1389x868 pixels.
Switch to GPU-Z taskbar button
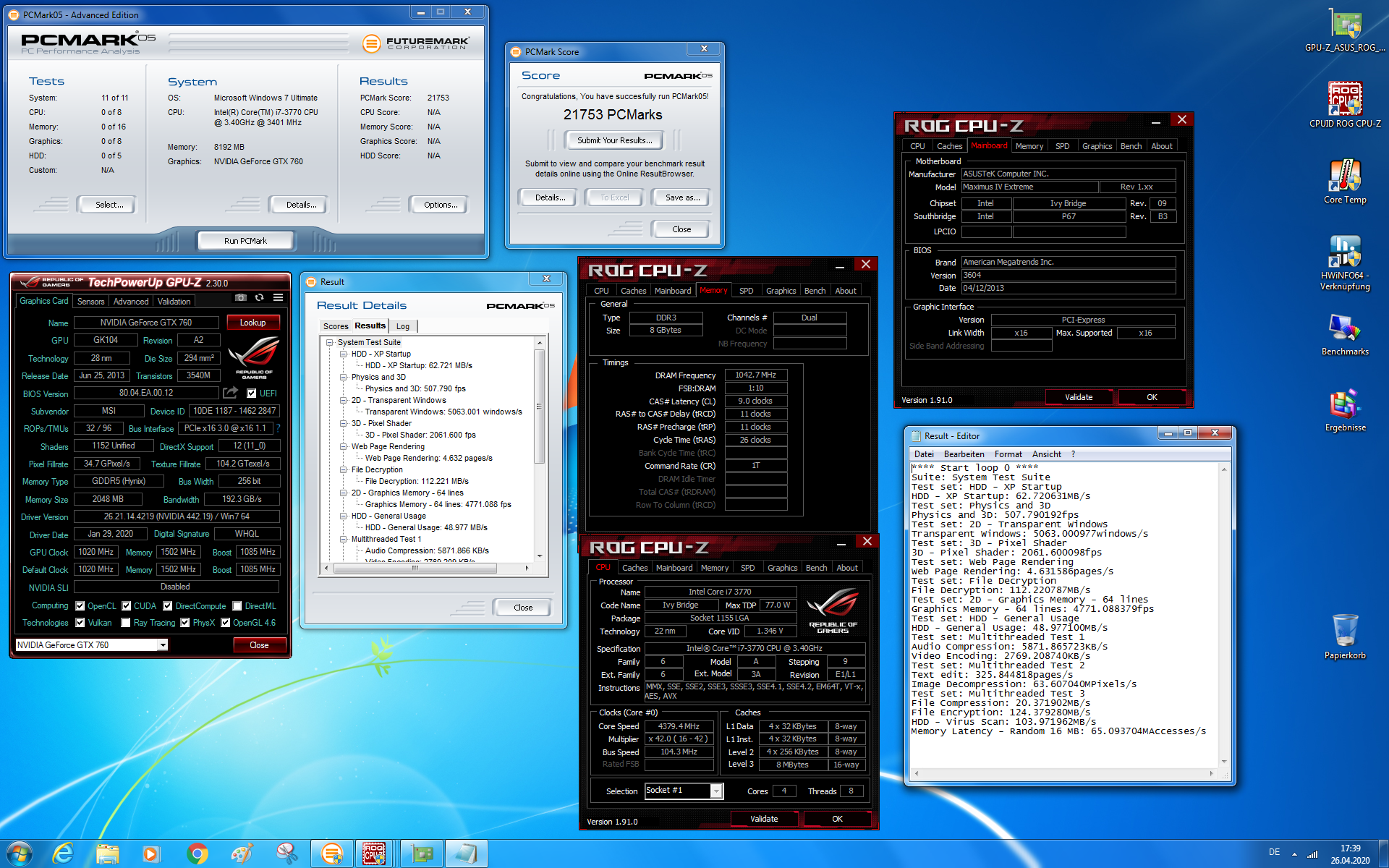(422, 854)
